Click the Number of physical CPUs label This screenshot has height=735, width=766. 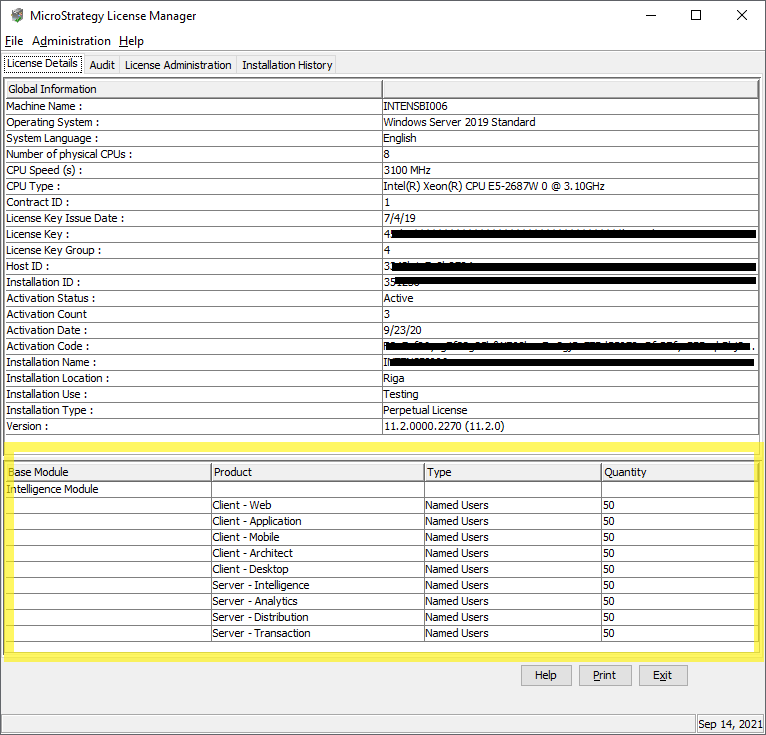coord(69,154)
